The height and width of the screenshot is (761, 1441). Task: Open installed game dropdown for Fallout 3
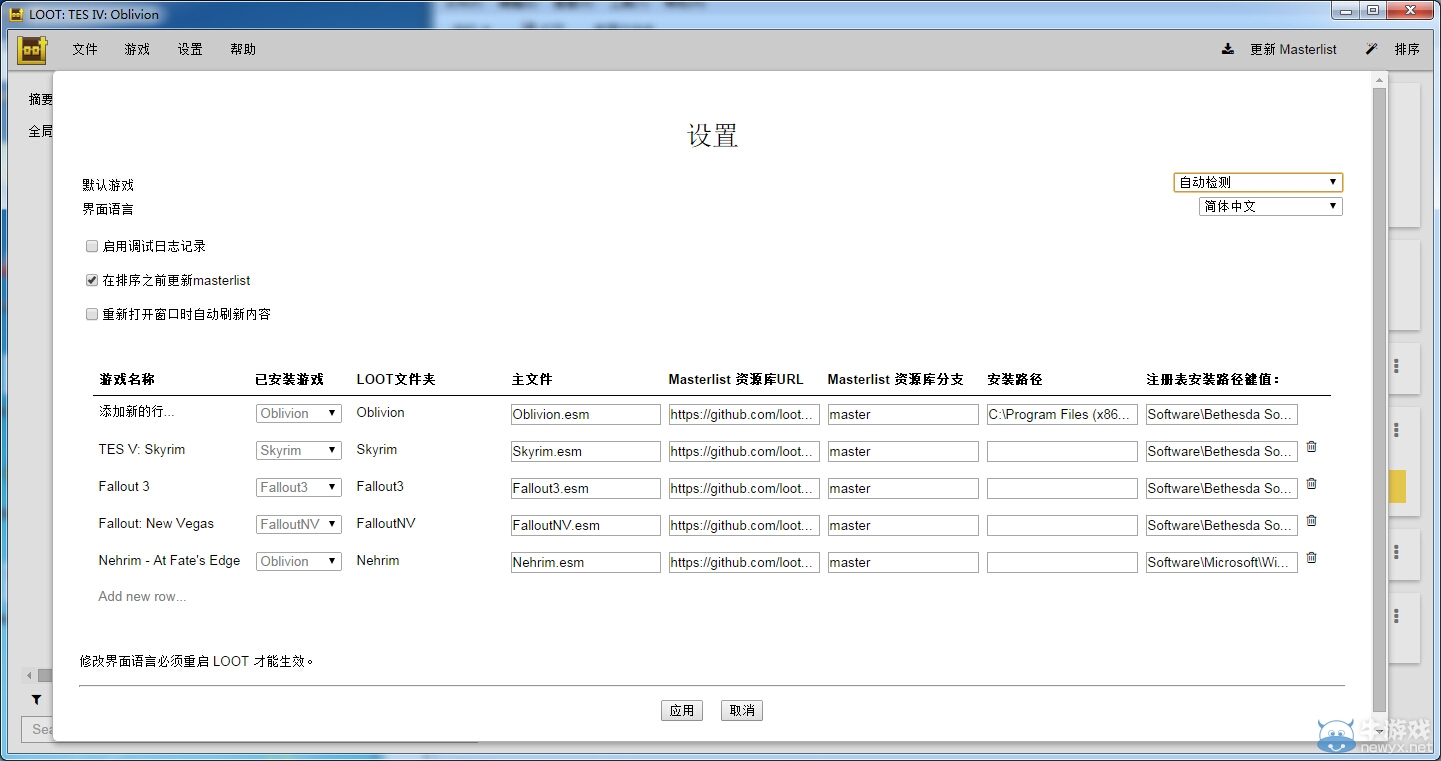click(299, 487)
